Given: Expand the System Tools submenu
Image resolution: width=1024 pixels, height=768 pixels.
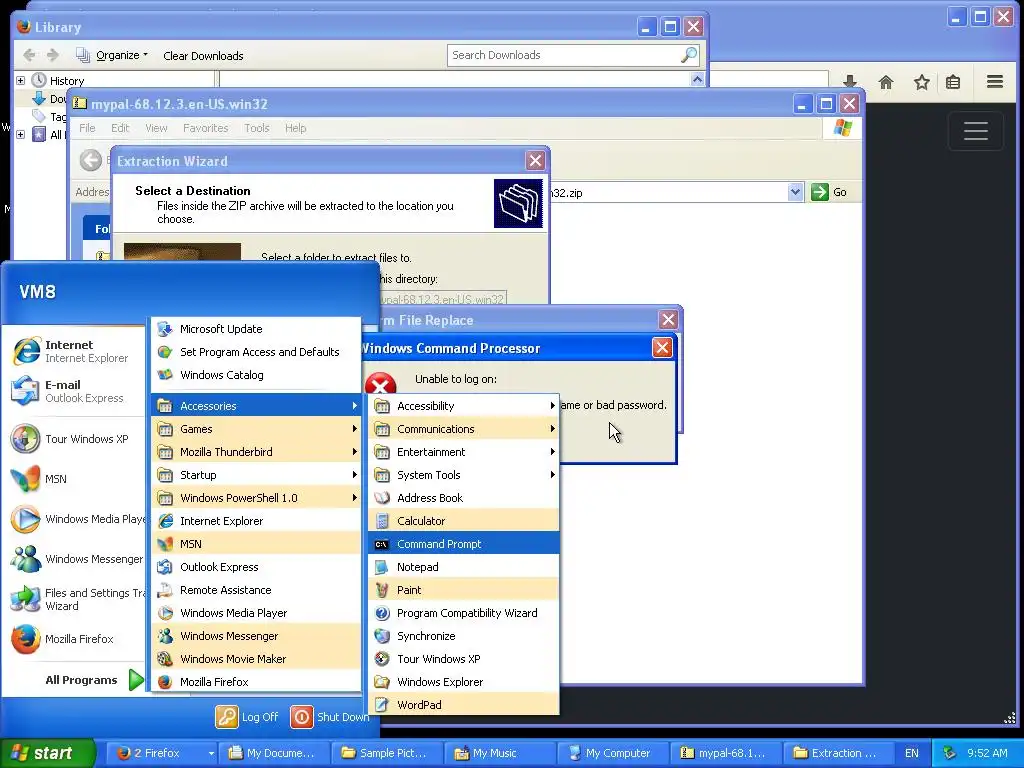Looking at the screenshot, I should point(464,475).
